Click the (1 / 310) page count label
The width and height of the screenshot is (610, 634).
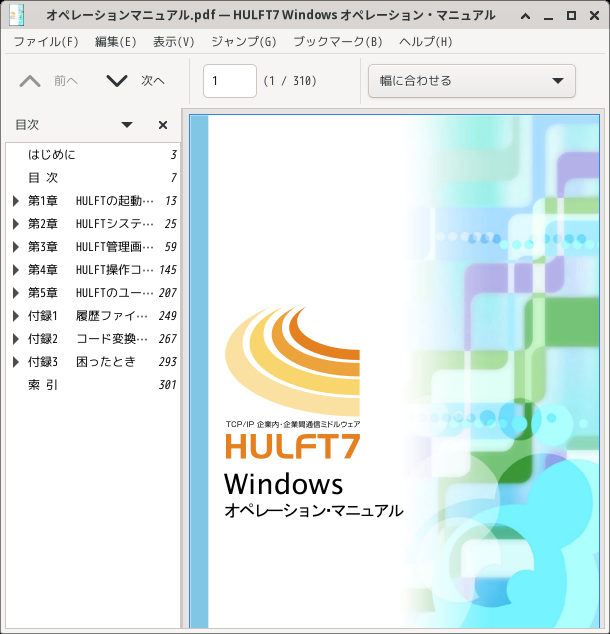pos(290,81)
